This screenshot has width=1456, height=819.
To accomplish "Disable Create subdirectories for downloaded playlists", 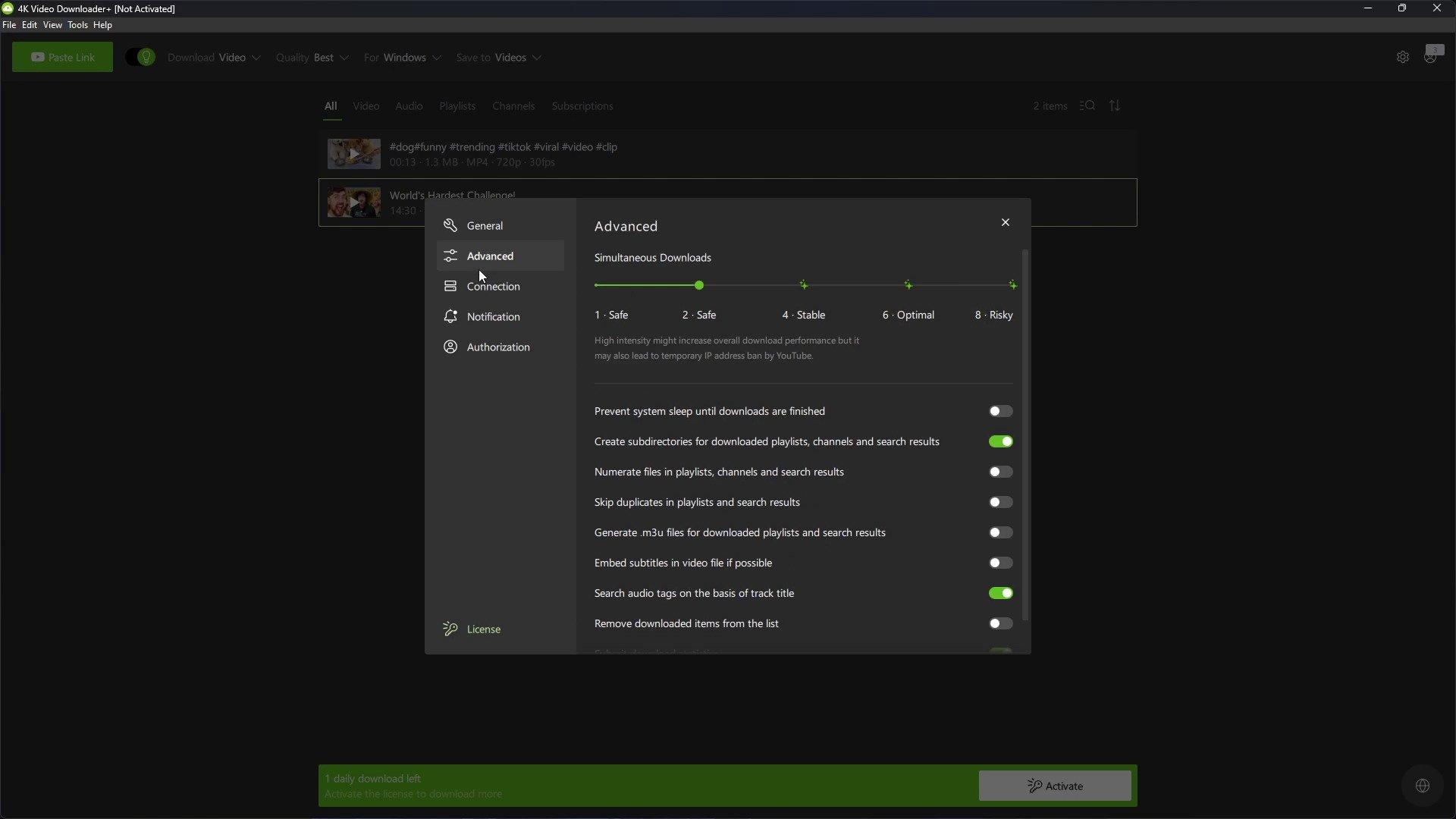I will coord(1000,441).
